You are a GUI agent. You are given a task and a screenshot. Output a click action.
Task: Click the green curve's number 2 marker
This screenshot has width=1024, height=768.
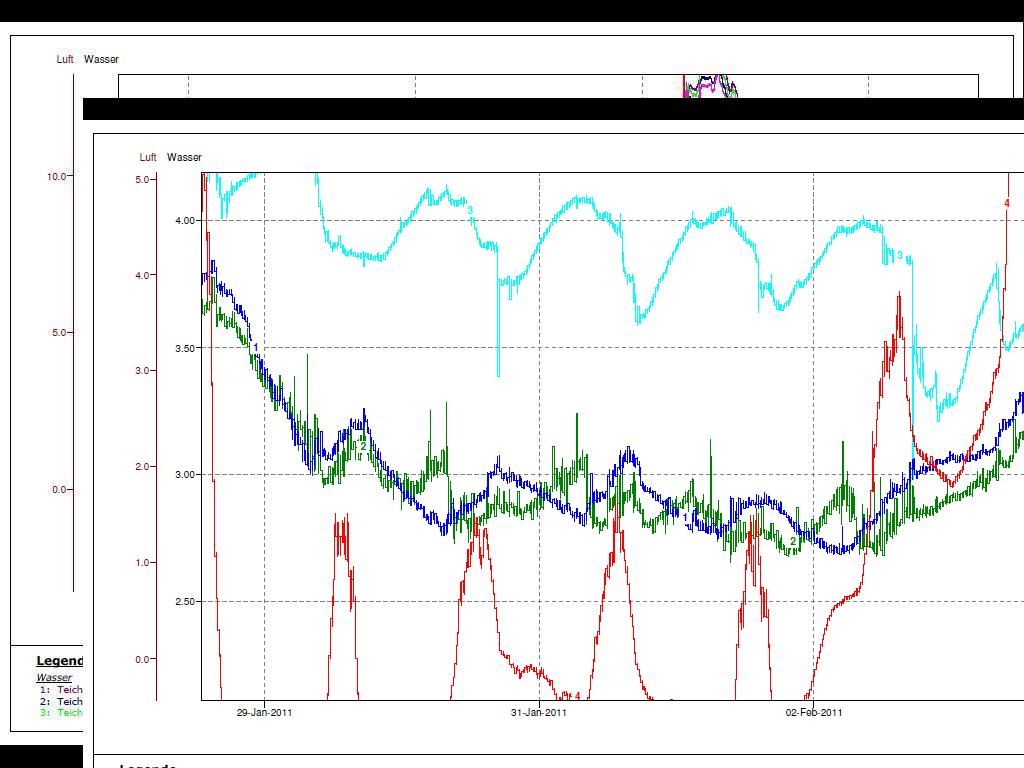coord(793,541)
